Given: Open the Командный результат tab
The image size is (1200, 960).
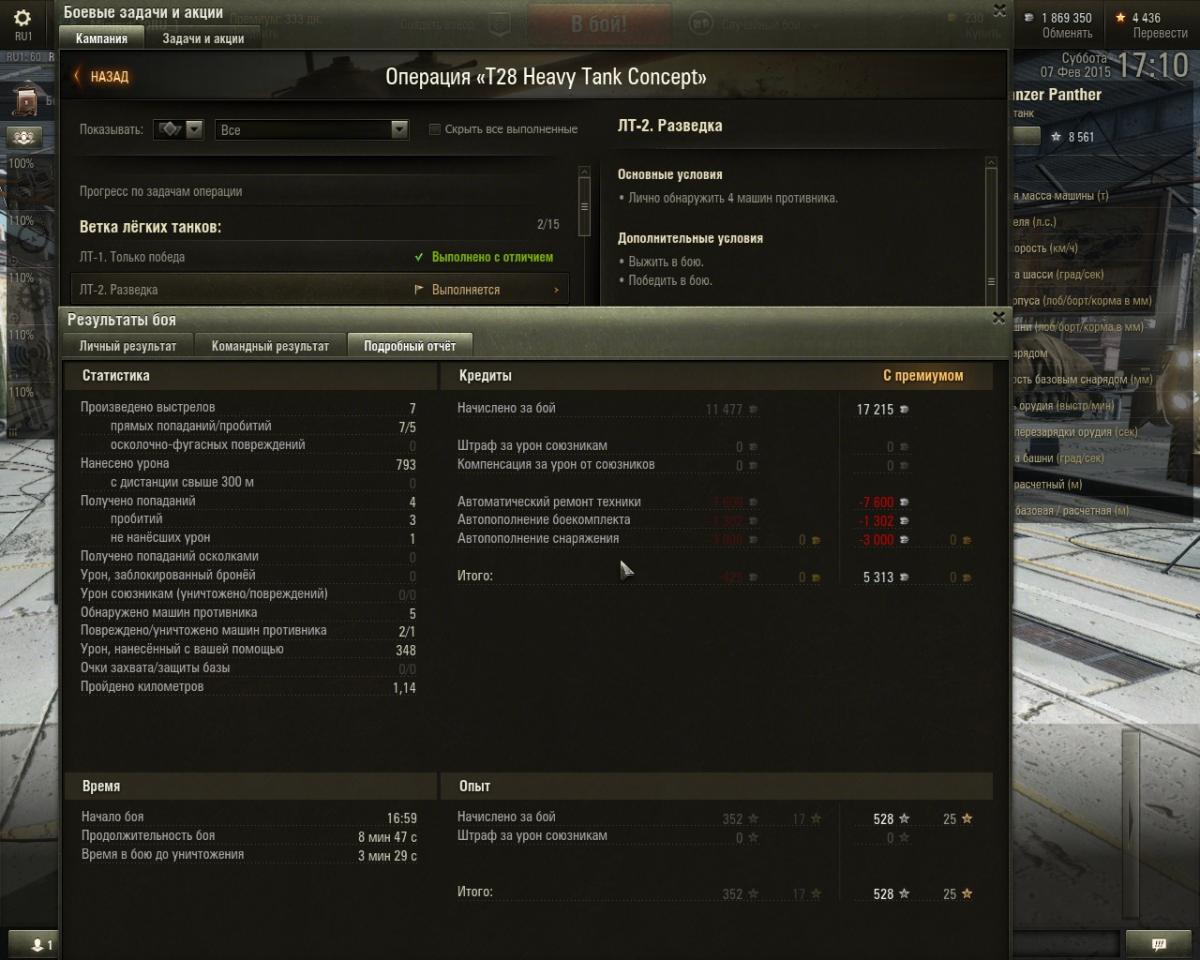Looking at the screenshot, I should (x=270, y=346).
